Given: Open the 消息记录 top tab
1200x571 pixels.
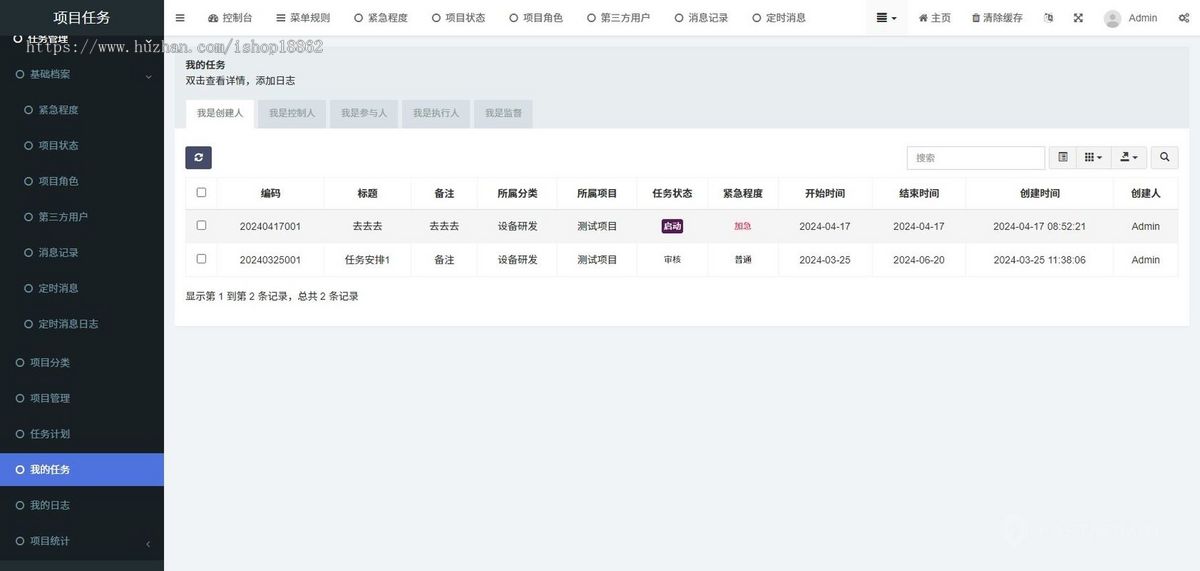Looking at the screenshot, I should [x=702, y=18].
